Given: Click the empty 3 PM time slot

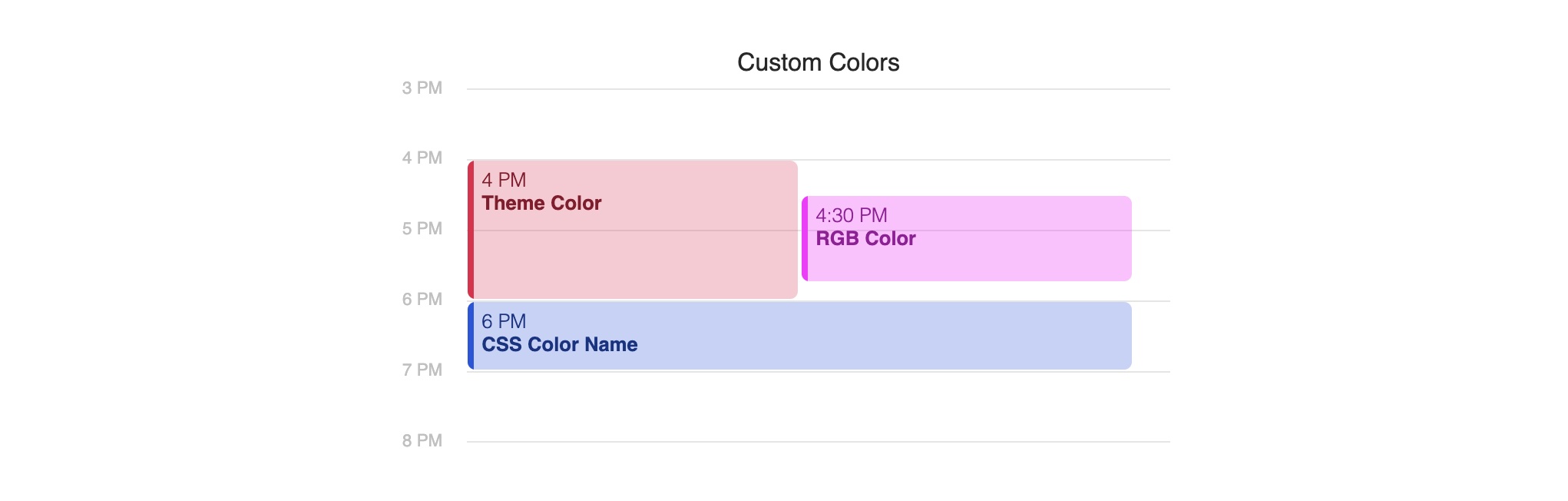Looking at the screenshot, I should tap(819, 124).
